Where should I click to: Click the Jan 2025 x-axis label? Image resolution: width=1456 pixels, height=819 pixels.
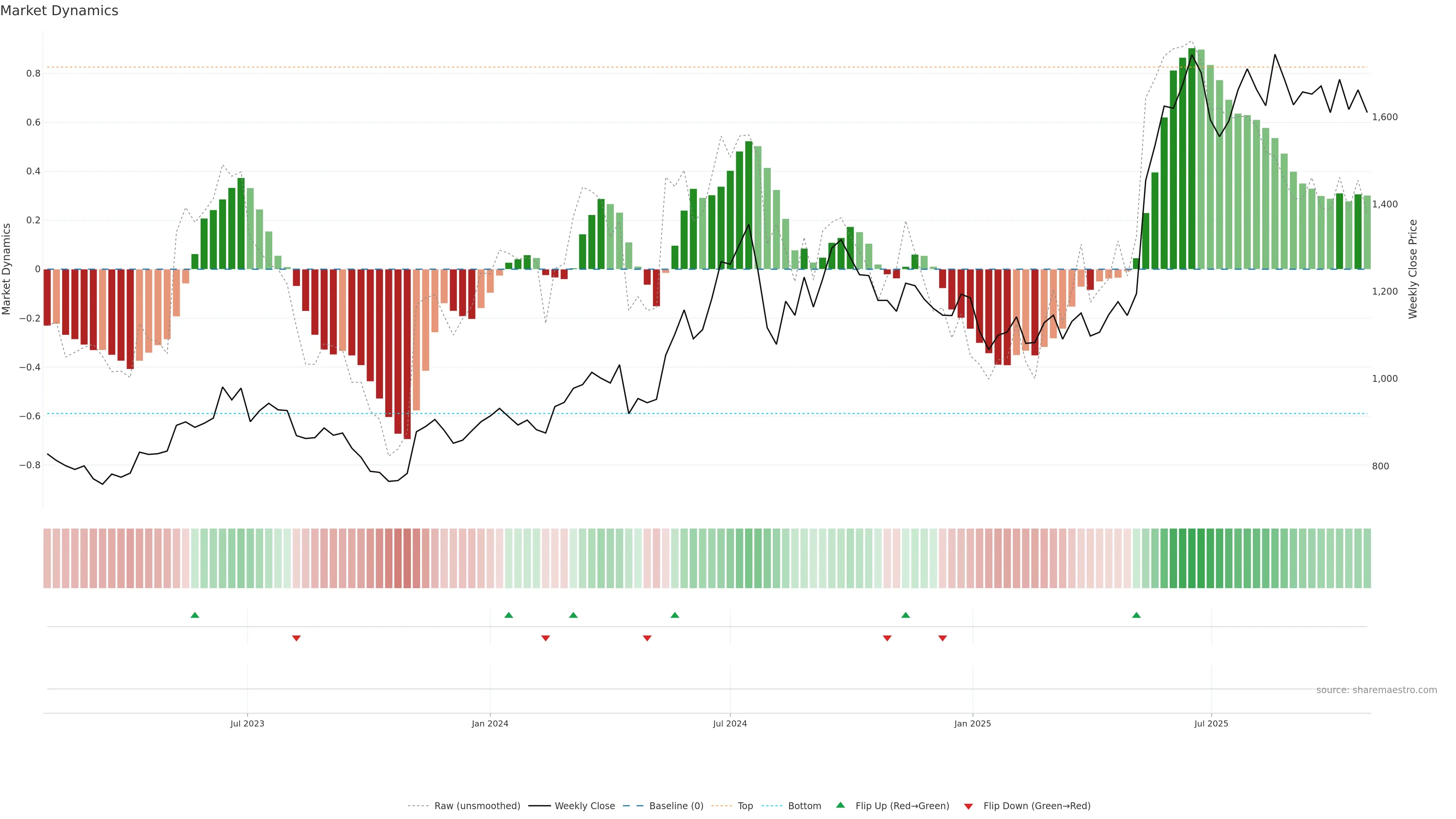[972, 723]
